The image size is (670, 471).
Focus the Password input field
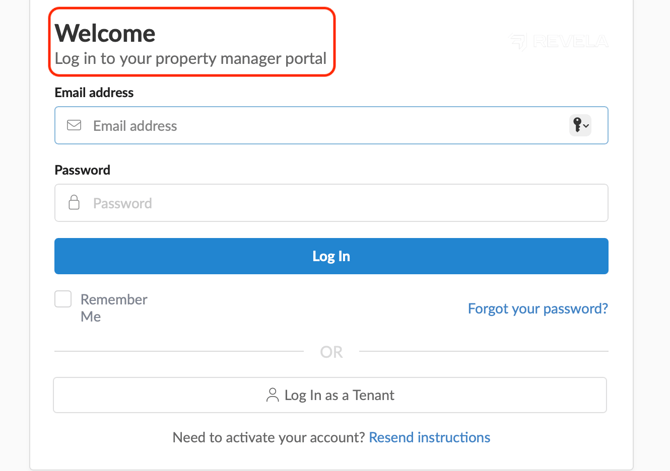click(x=331, y=203)
